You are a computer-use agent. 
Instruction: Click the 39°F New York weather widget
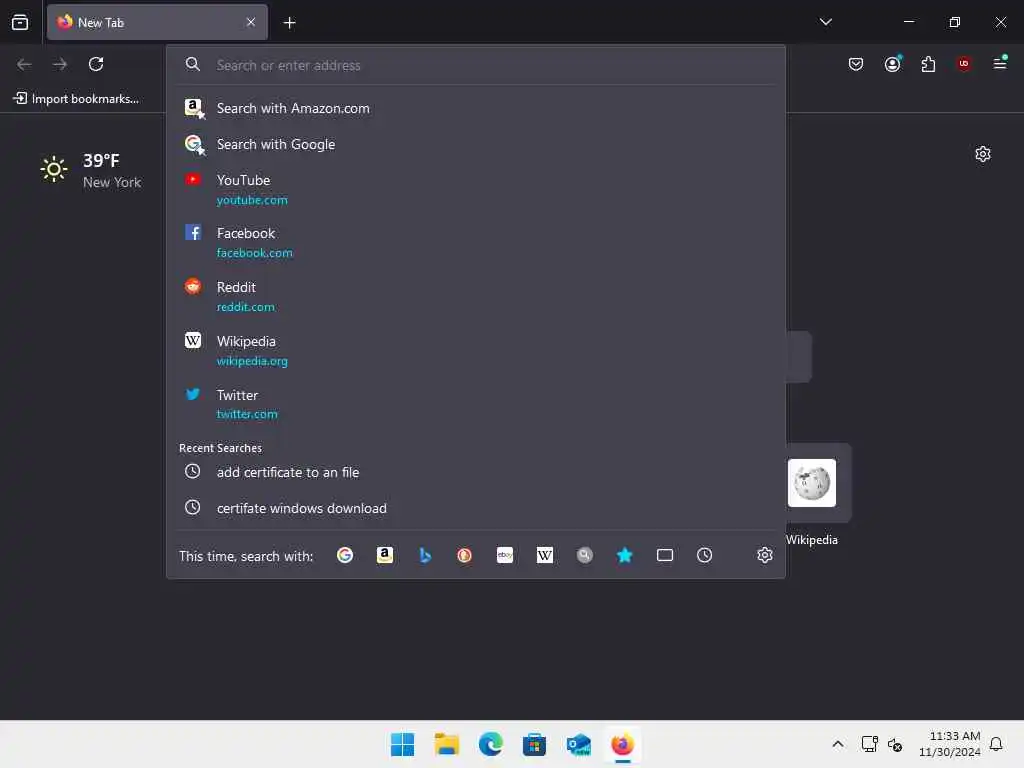(x=91, y=170)
